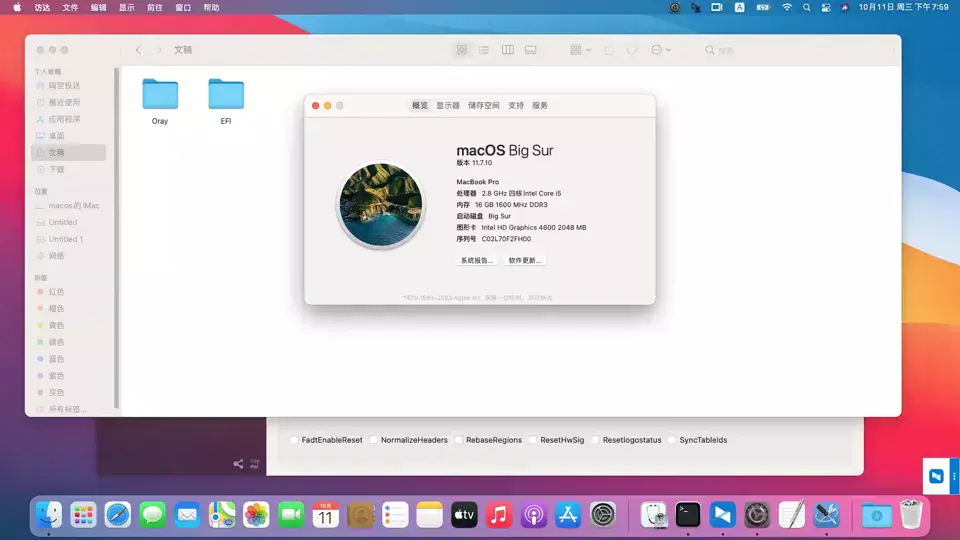Go back in Finder navigation
960x540 pixels.
[x=138, y=50]
